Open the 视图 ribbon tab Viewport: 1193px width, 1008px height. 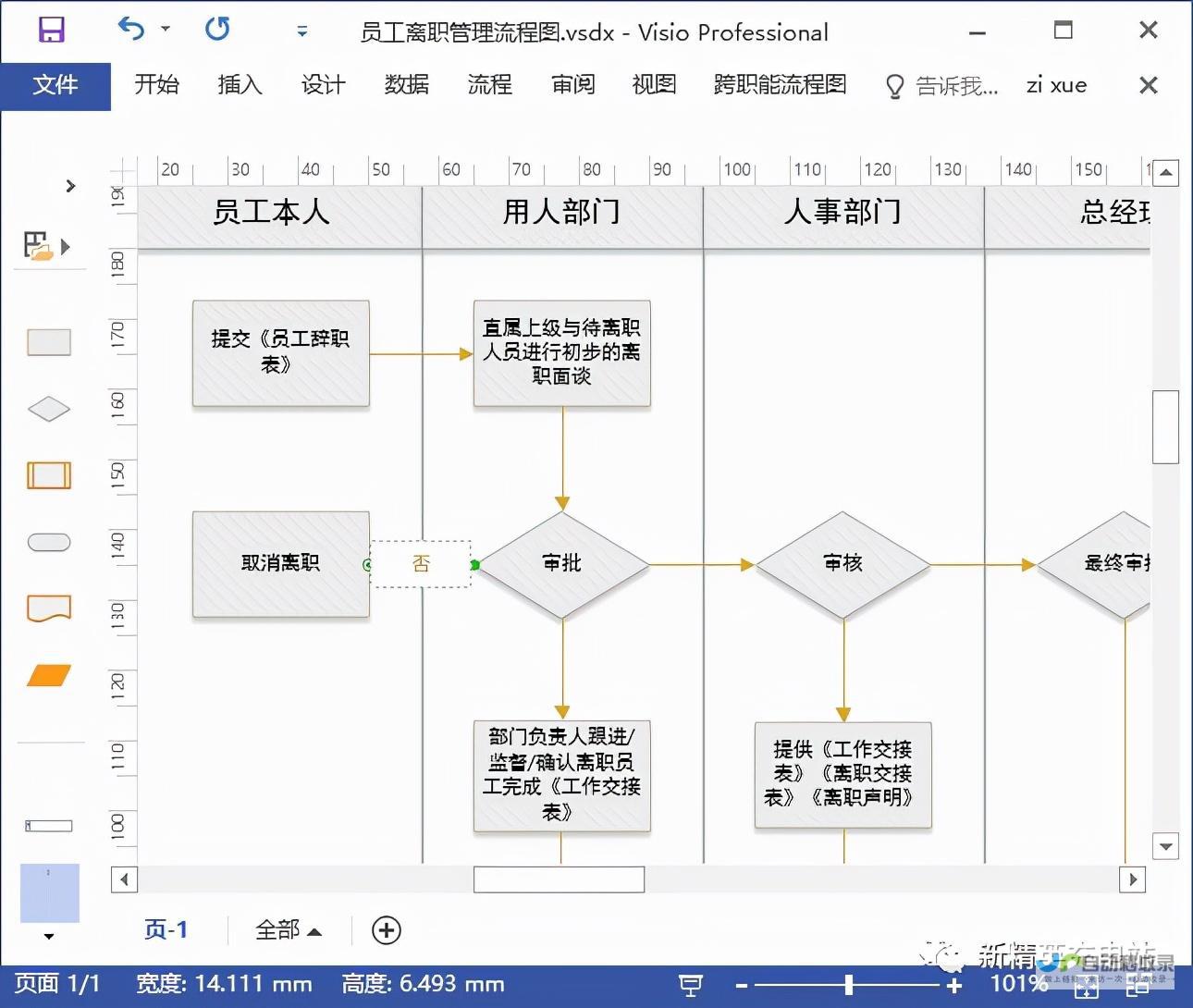tap(654, 85)
